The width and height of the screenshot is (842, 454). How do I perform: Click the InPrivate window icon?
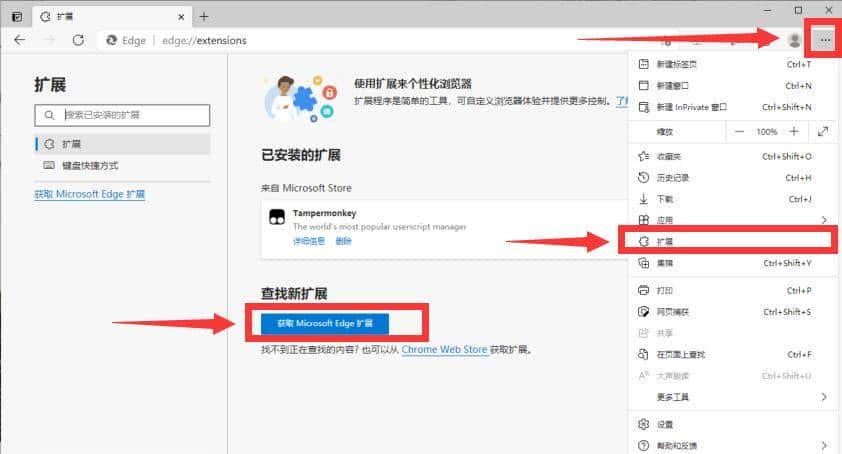[x=643, y=107]
